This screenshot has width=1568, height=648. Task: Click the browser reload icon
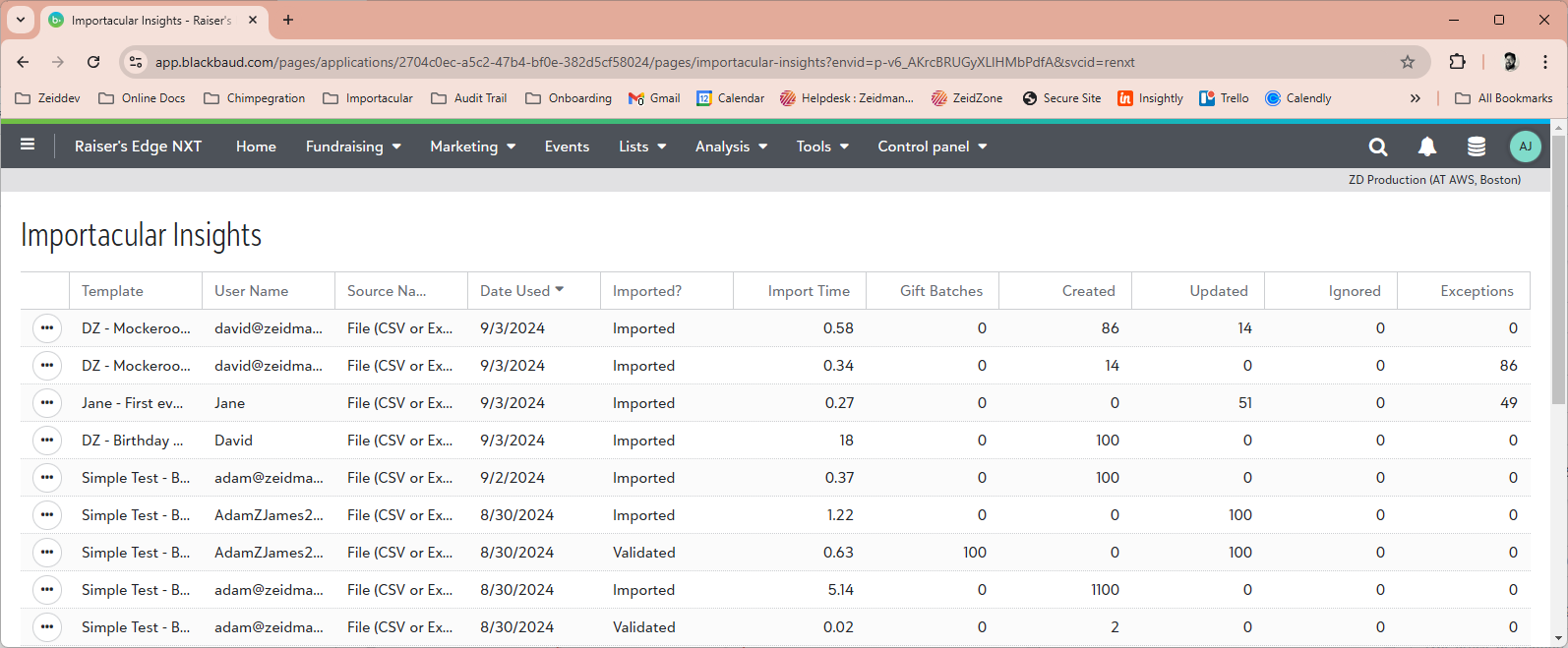pyautogui.click(x=93, y=62)
